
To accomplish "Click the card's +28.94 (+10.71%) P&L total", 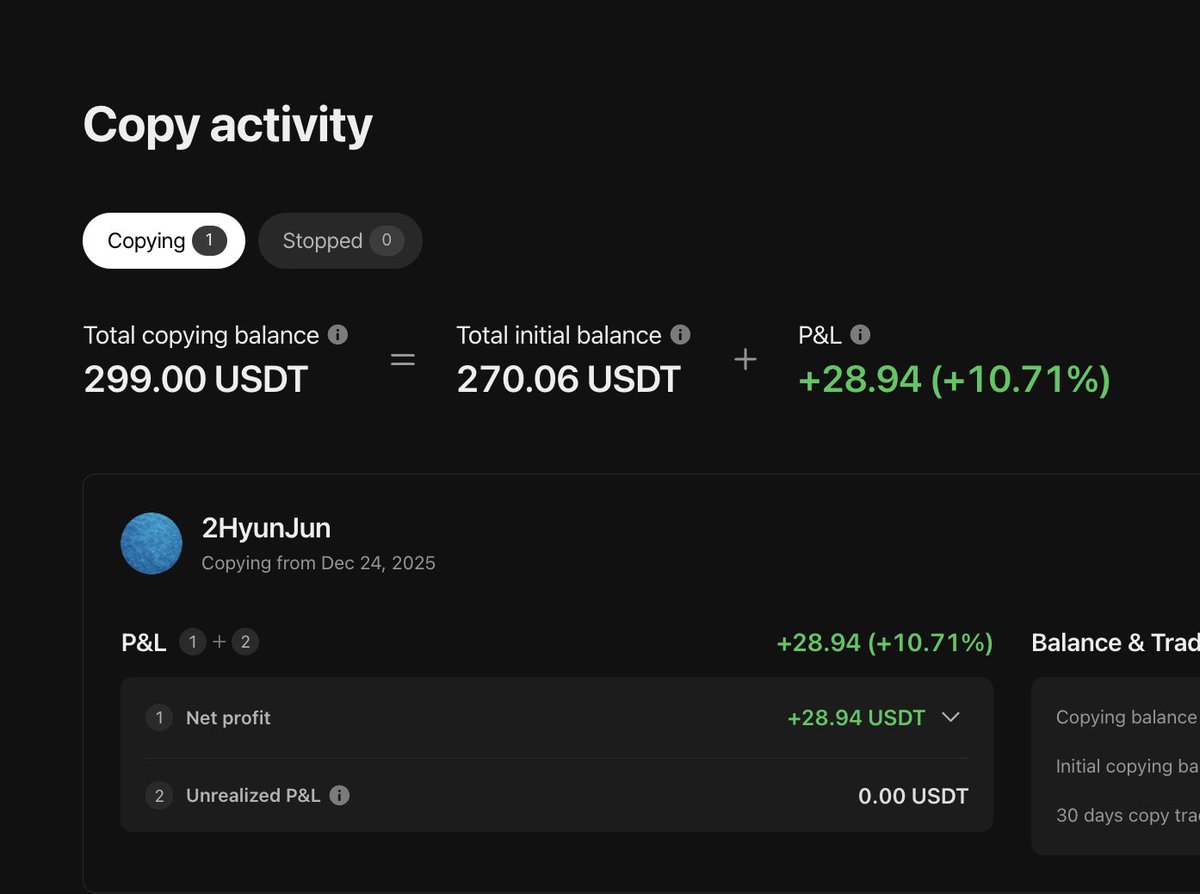I will 885,643.
